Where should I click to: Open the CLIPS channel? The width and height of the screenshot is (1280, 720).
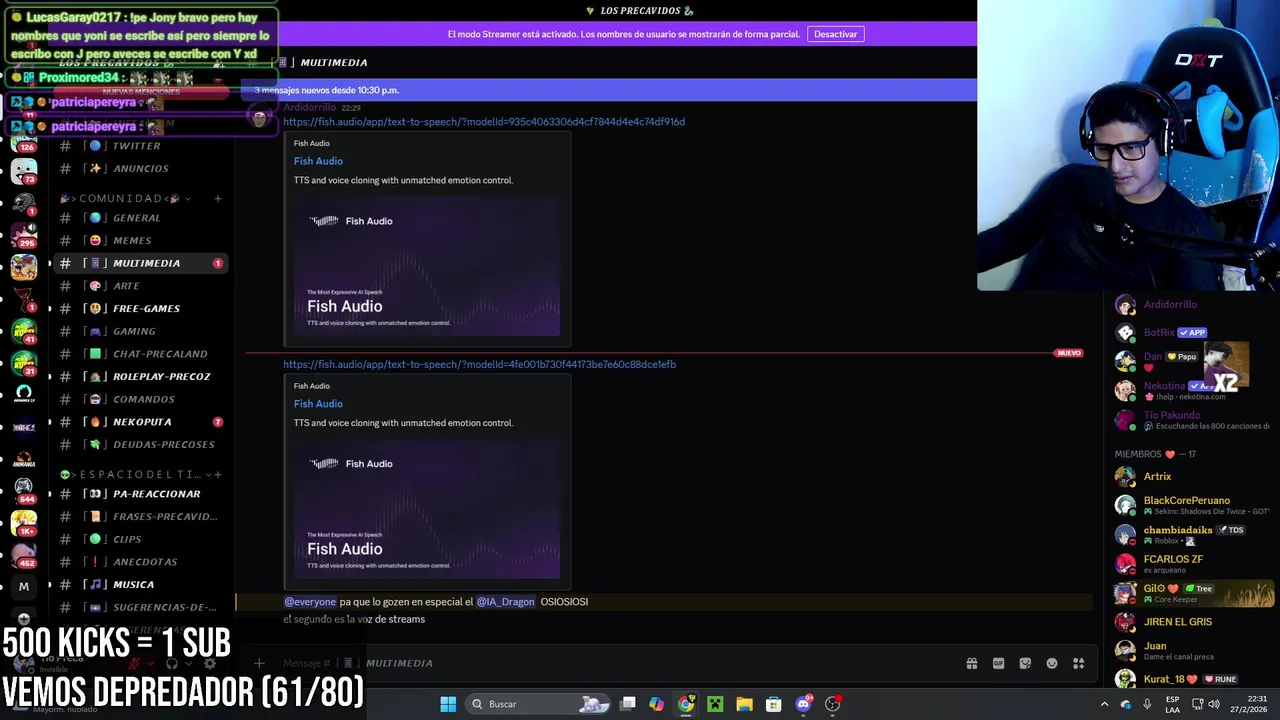point(140,539)
